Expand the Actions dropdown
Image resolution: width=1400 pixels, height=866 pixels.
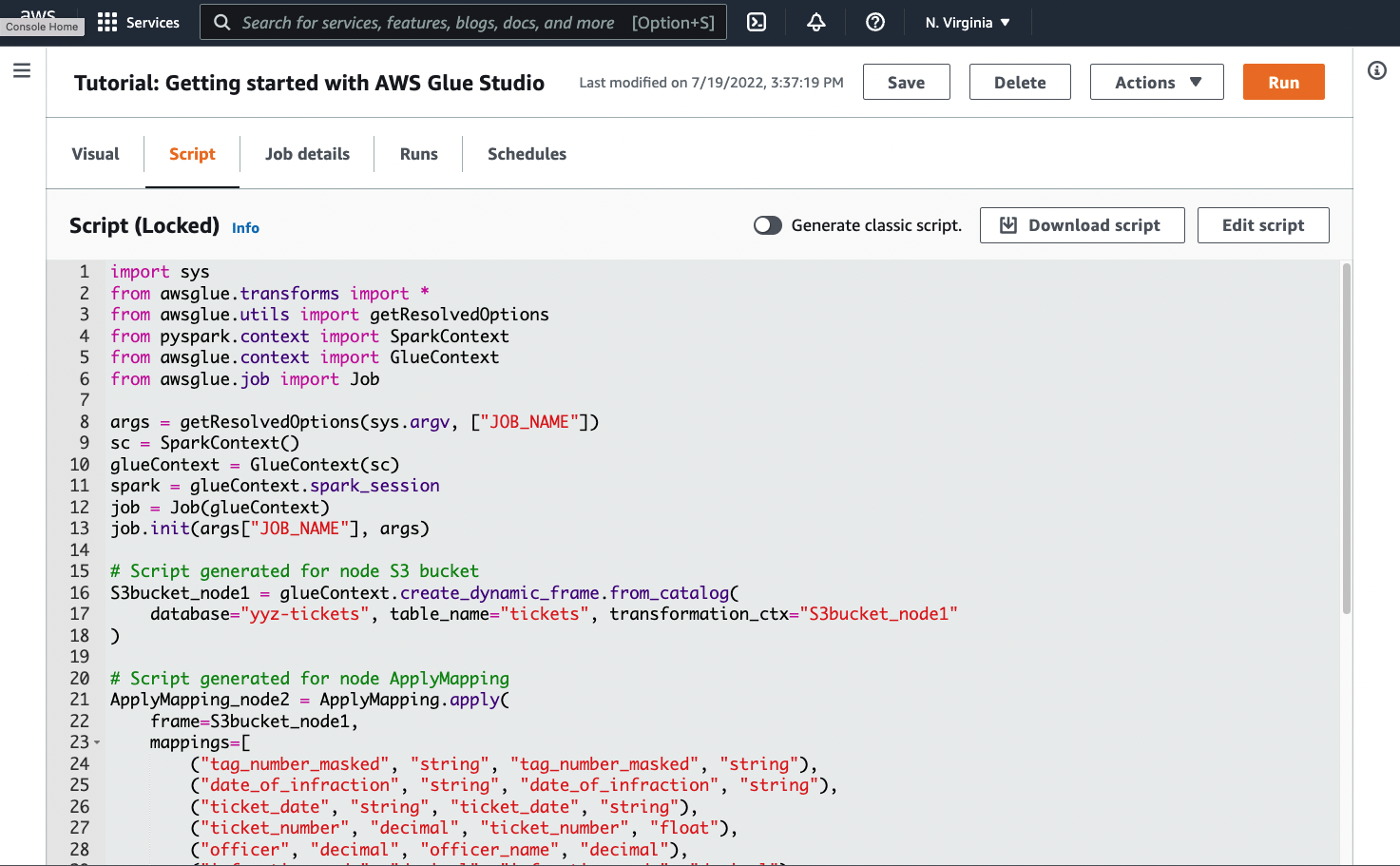click(1157, 82)
